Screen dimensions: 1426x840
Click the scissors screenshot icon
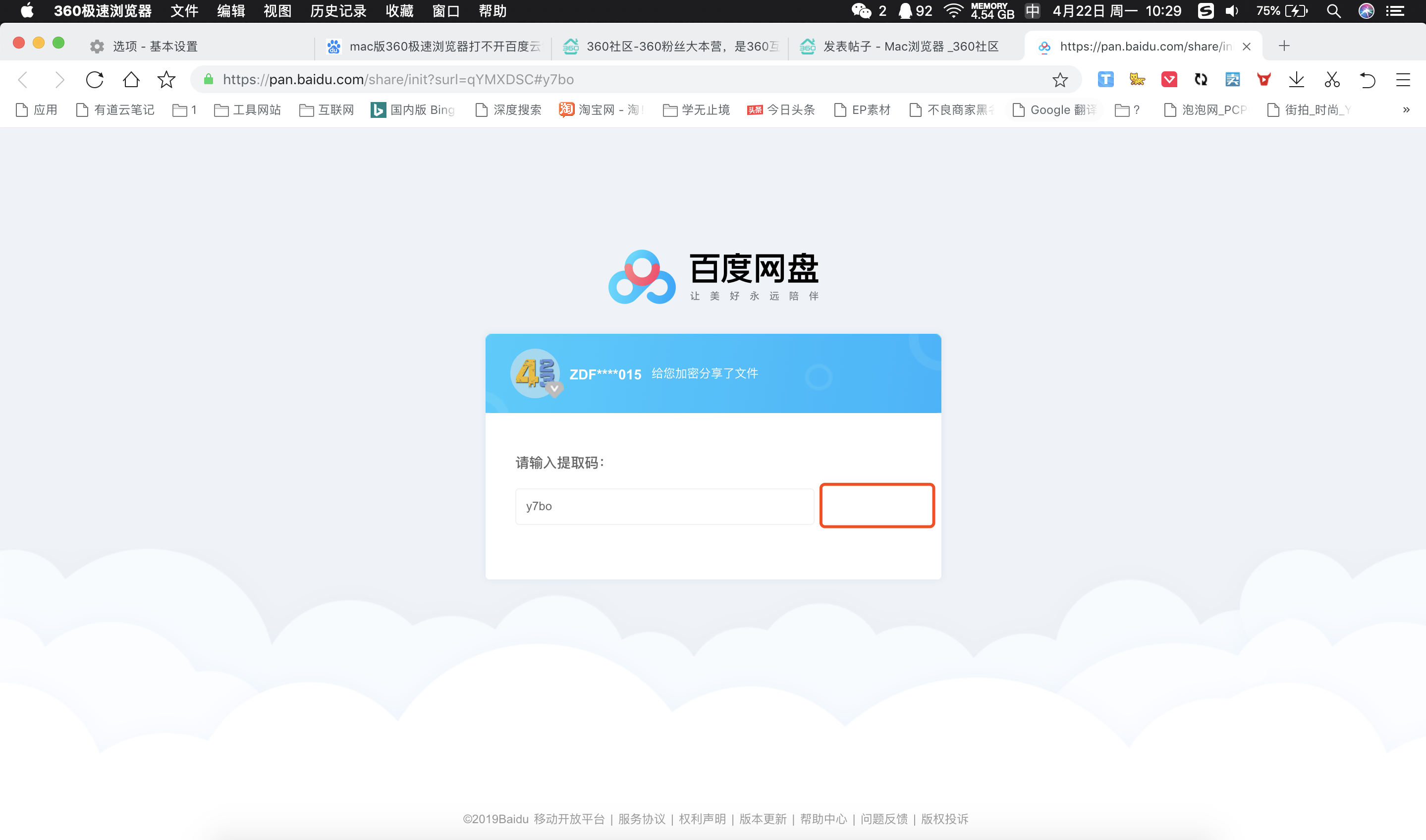(1331, 79)
